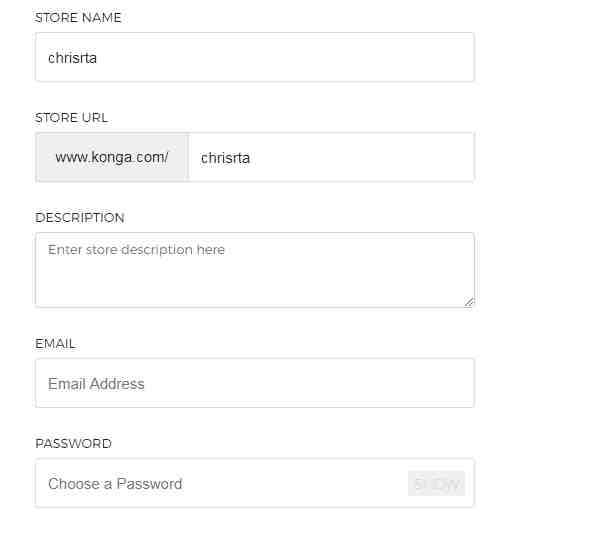The image size is (589, 534).
Task: Click the textarea resize handle icon
Action: pyautogui.click(x=469, y=302)
